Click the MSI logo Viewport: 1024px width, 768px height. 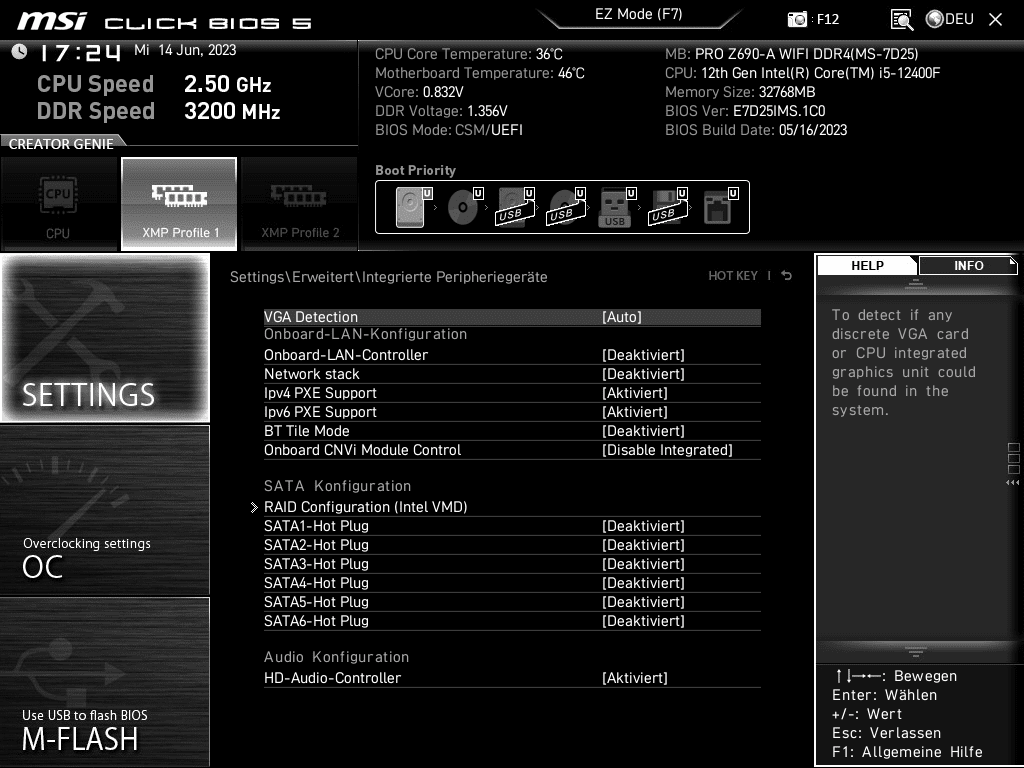[52, 21]
